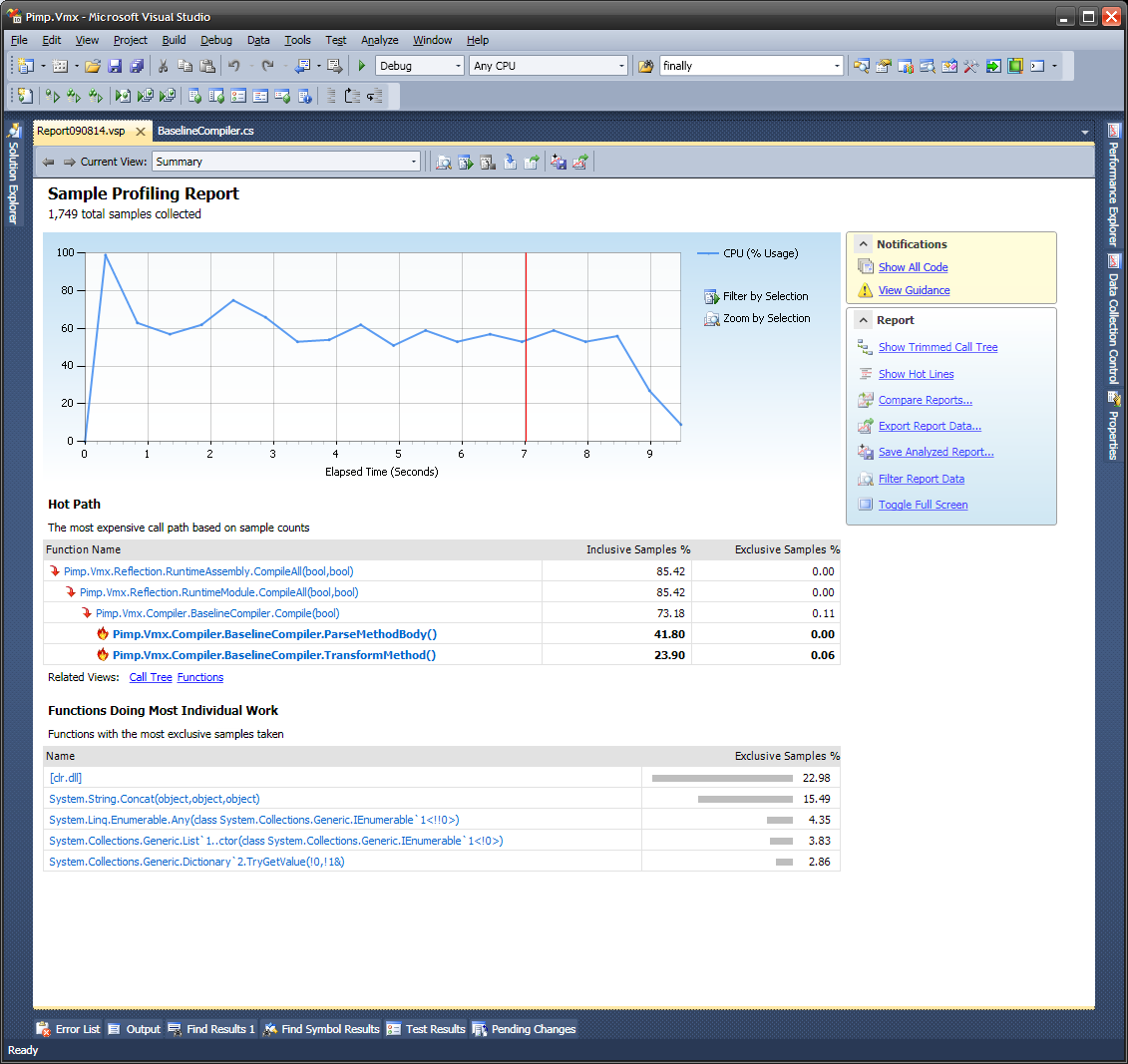1128x1064 pixels.
Task: Open the New Project dropdown arrow
Action: point(43,66)
